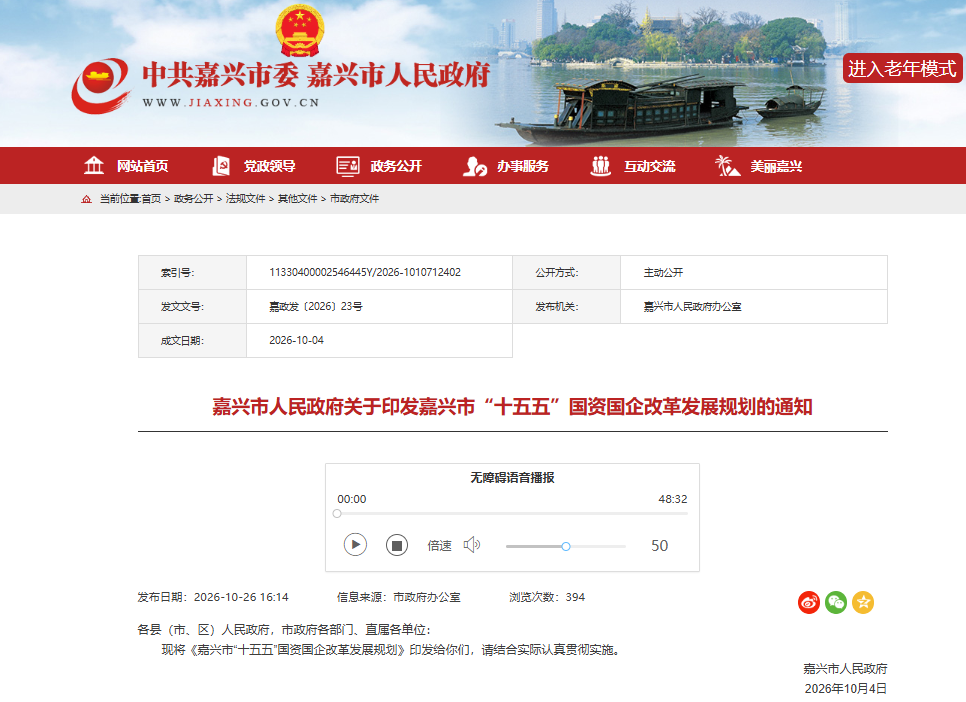This screenshot has width=966, height=702.
Task: Click the breadcrumb home icon
Action: [86, 199]
